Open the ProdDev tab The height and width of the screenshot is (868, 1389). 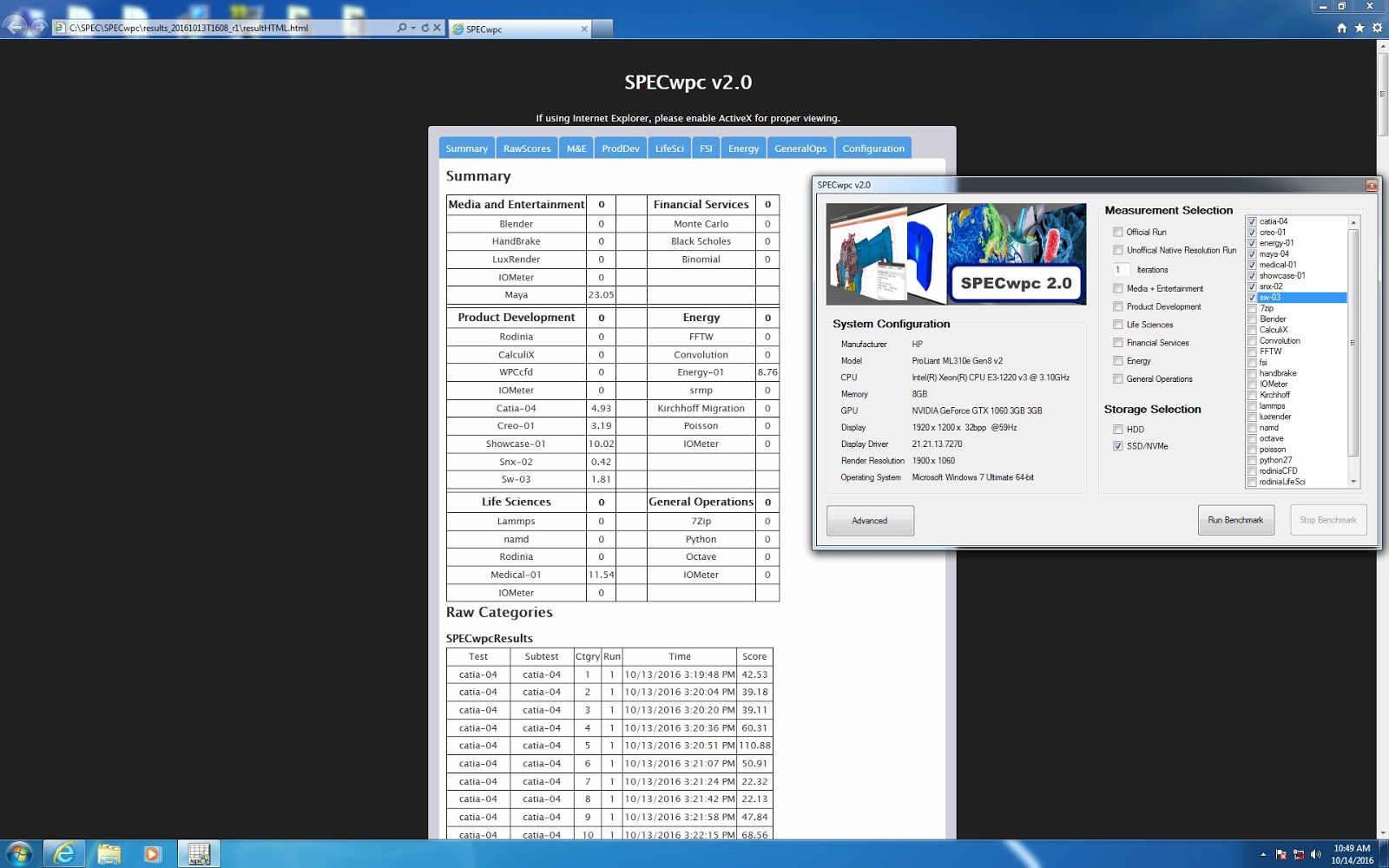pyautogui.click(x=621, y=148)
